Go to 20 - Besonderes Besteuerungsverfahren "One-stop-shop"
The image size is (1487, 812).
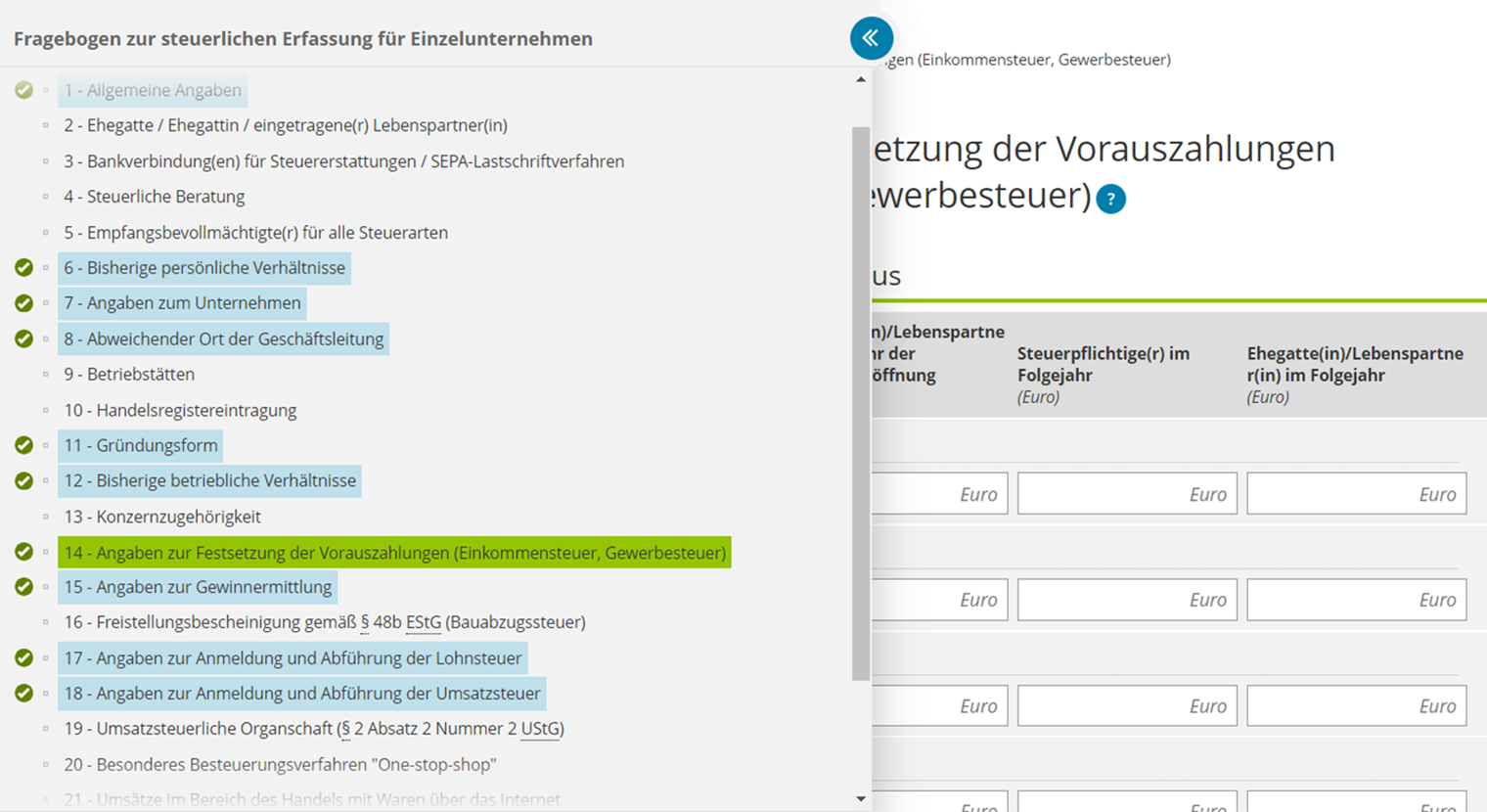280,764
